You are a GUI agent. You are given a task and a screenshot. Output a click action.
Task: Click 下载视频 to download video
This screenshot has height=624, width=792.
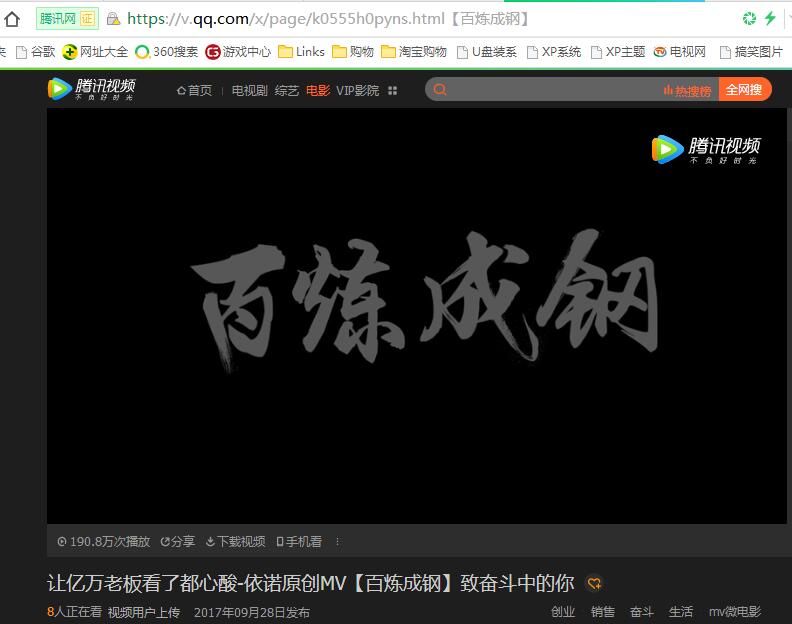click(x=236, y=542)
